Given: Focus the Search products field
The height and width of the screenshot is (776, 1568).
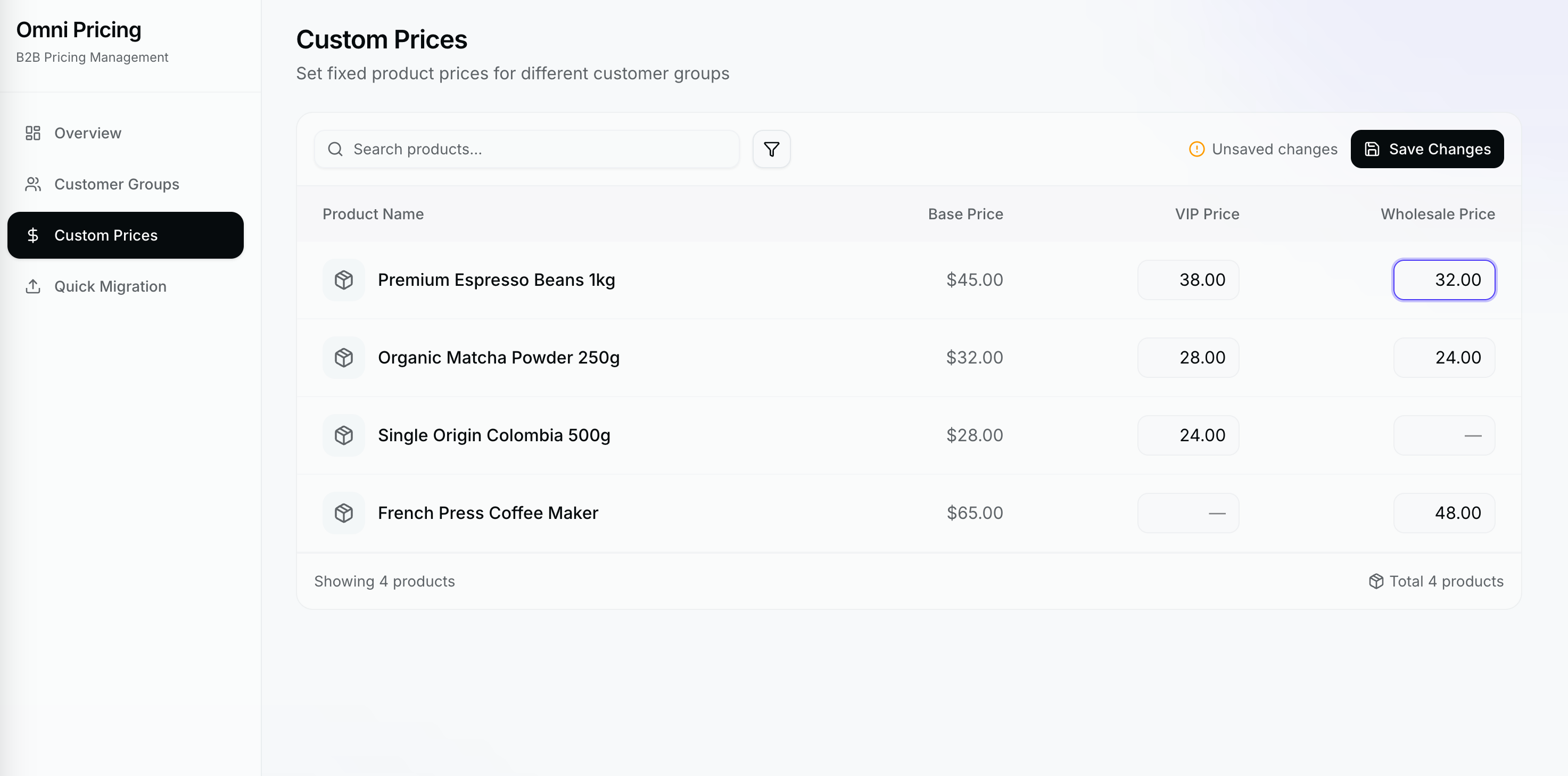Looking at the screenshot, I should point(526,149).
